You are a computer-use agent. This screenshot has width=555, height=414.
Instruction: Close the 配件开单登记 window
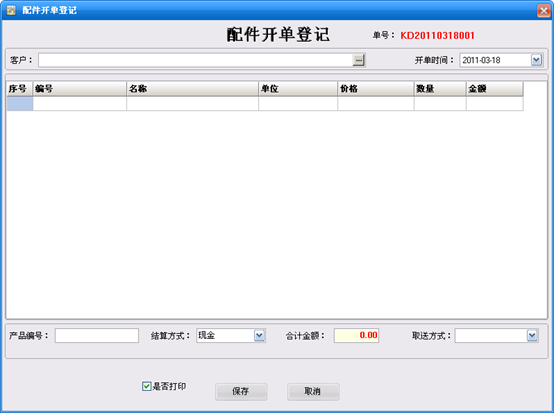[x=544, y=11]
